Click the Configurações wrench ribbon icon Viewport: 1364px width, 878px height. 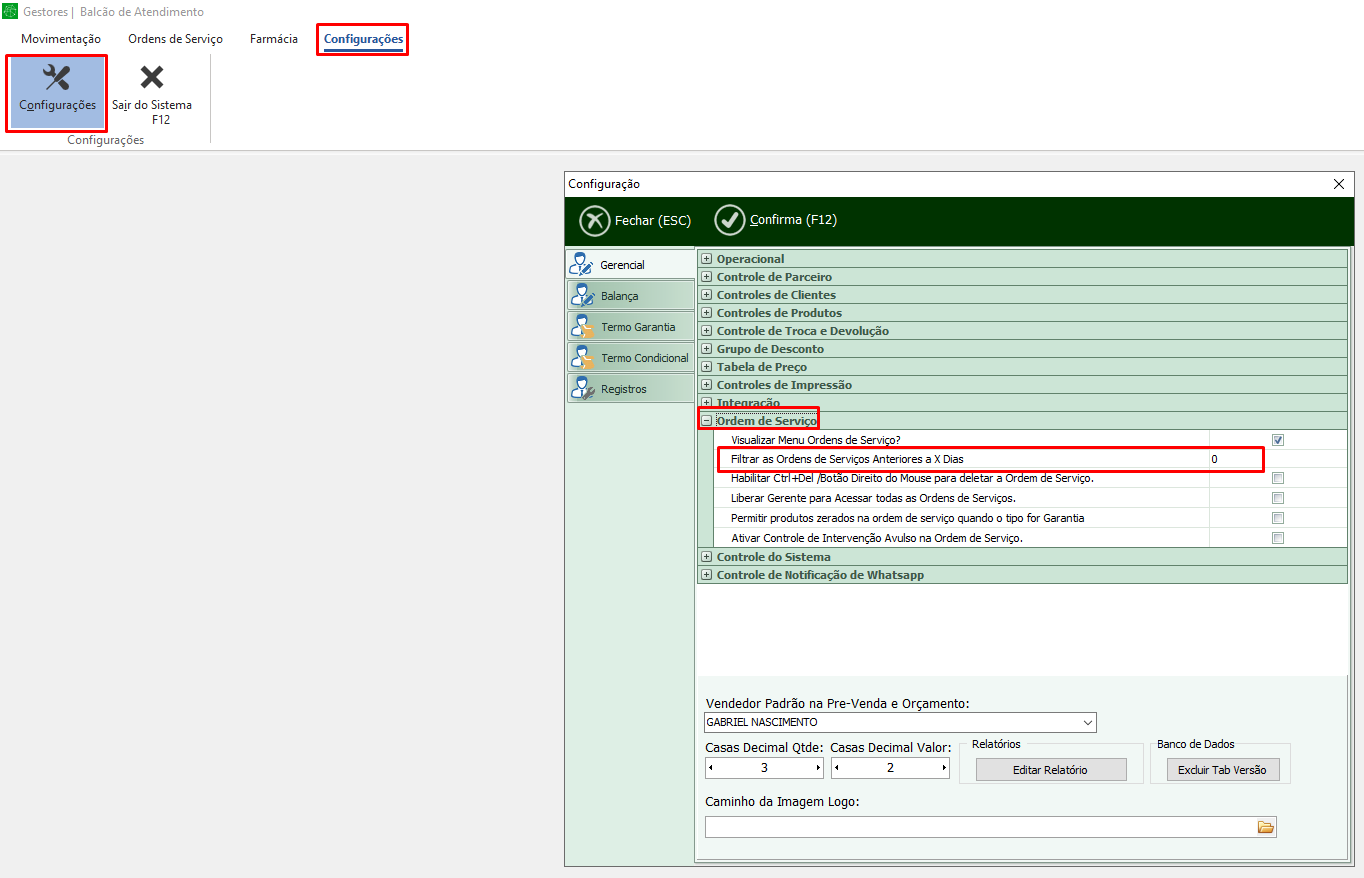coord(57,78)
